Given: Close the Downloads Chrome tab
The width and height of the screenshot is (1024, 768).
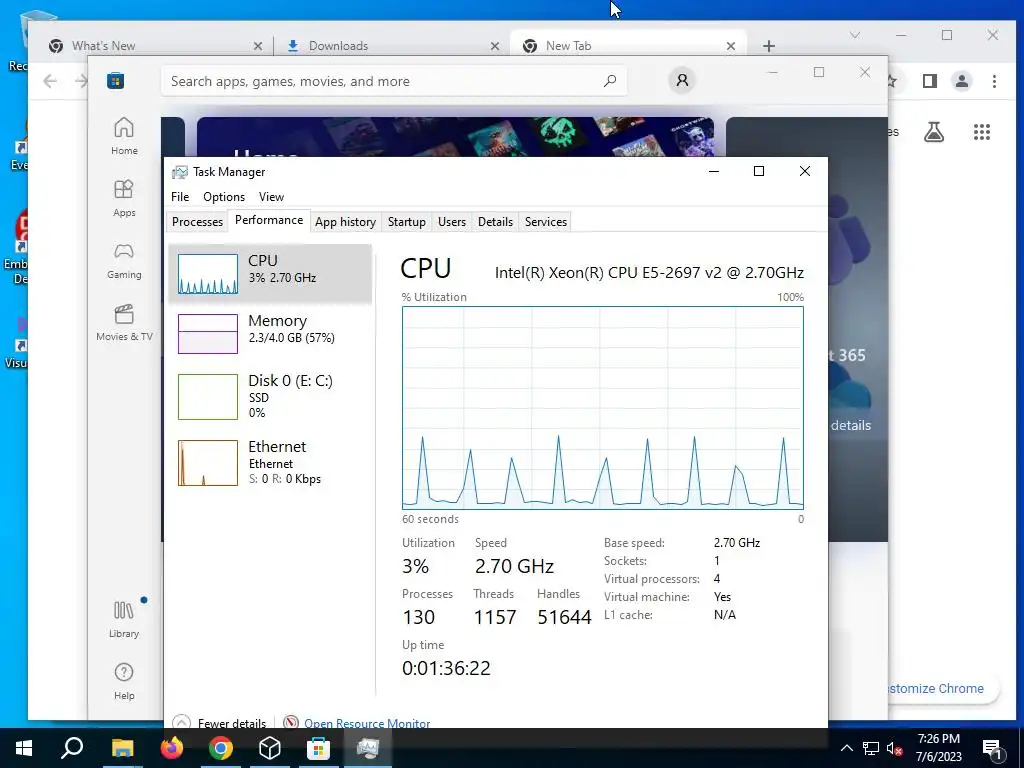Looking at the screenshot, I should point(495,46).
